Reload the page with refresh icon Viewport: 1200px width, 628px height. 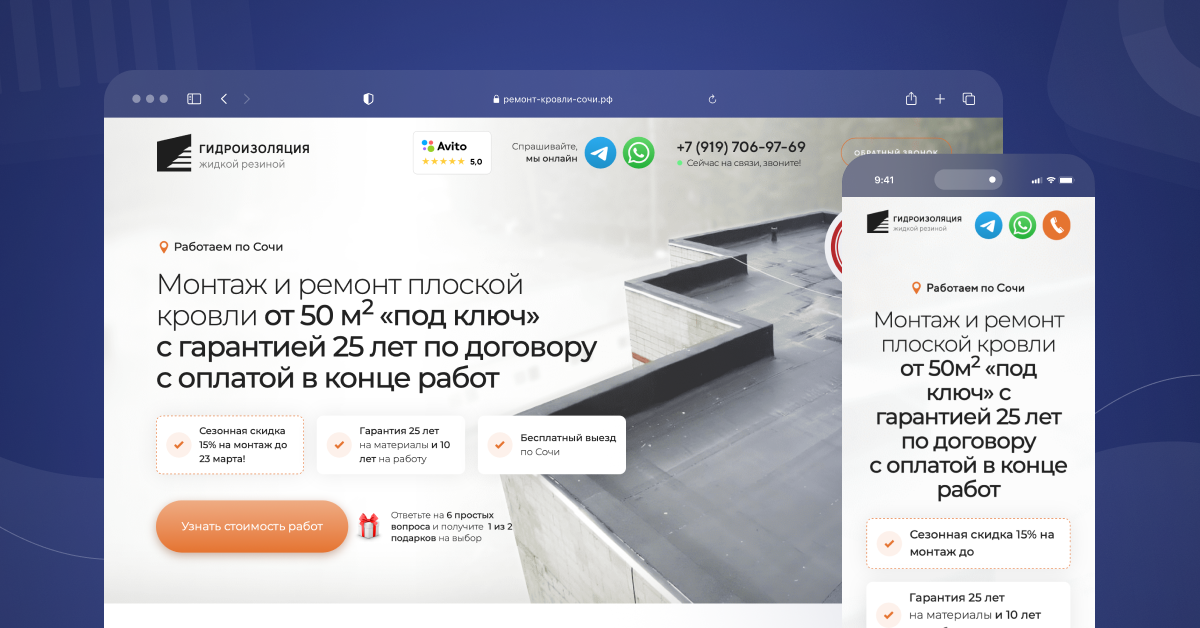(x=712, y=99)
